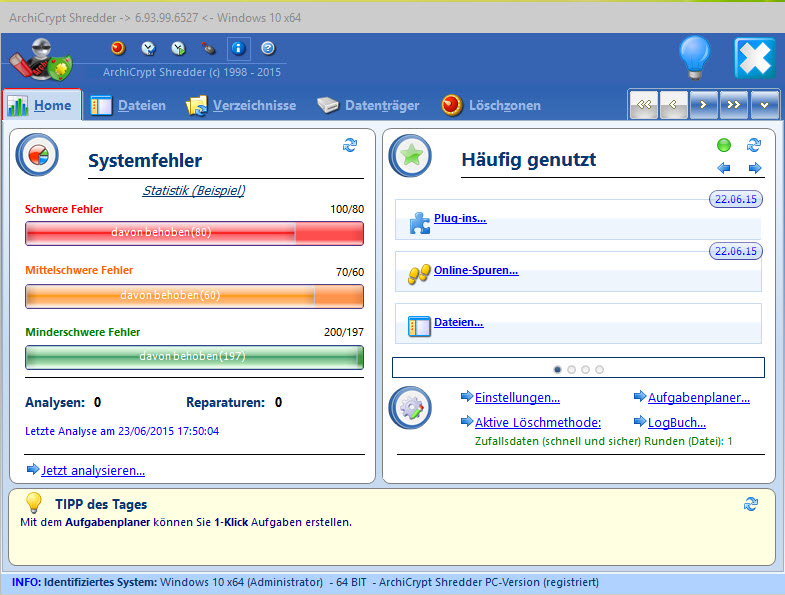Click the next single-arrow navigation button
Viewport: 785px width, 595px height.
[704, 104]
